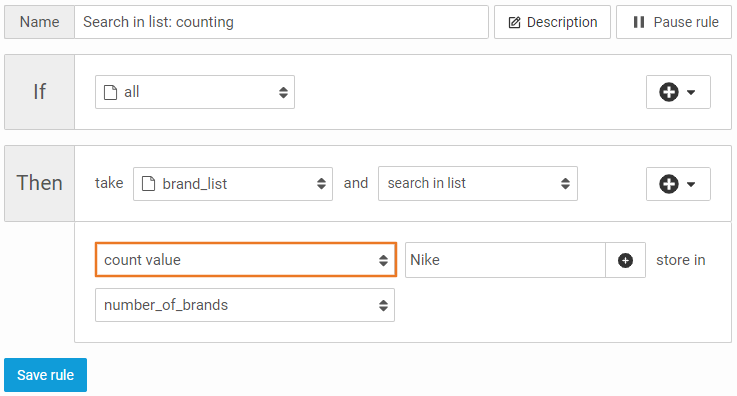Image resolution: width=737 pixels, height=396 pixels.
Task: Click the file icon beside brand_list
Action: click(149, 184)
